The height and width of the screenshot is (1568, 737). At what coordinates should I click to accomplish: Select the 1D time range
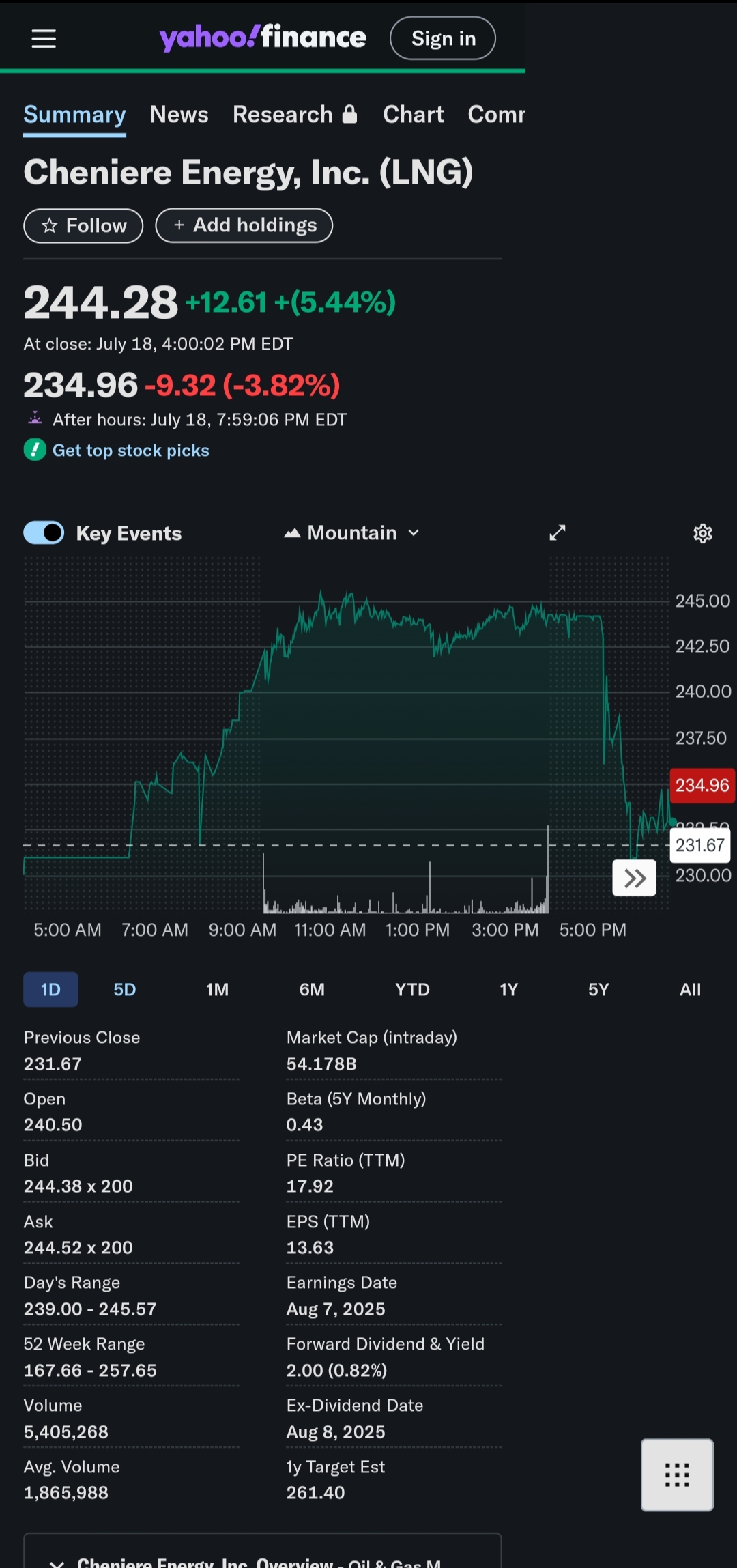(x=50, y=989)
